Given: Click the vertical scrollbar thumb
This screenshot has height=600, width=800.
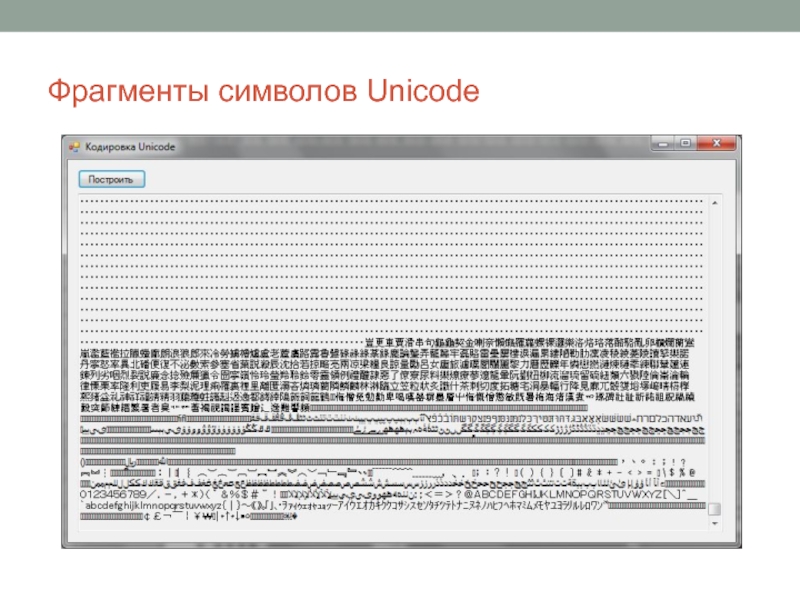Looking at the screenshot, I should pos(715,509).
